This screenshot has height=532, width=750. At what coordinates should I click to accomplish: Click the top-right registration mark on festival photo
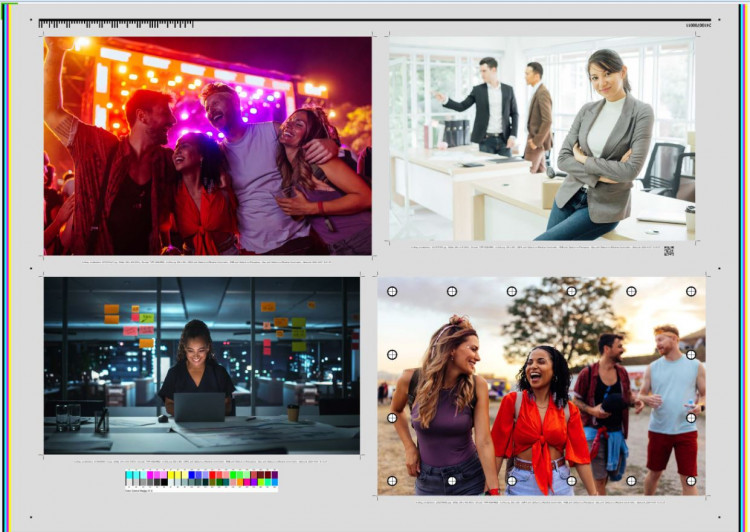pyautogui.click(x=691, y=291)
